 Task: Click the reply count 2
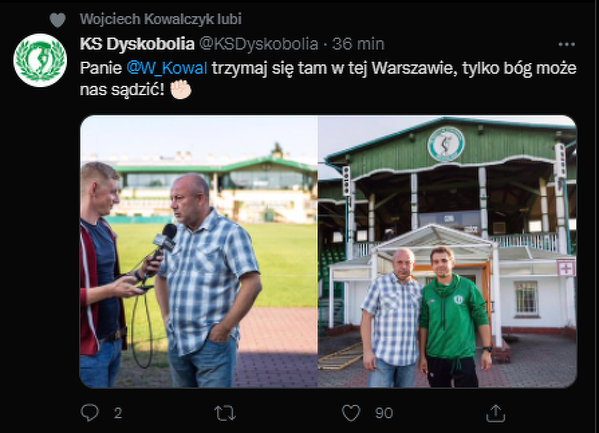[x=118, y=413]
